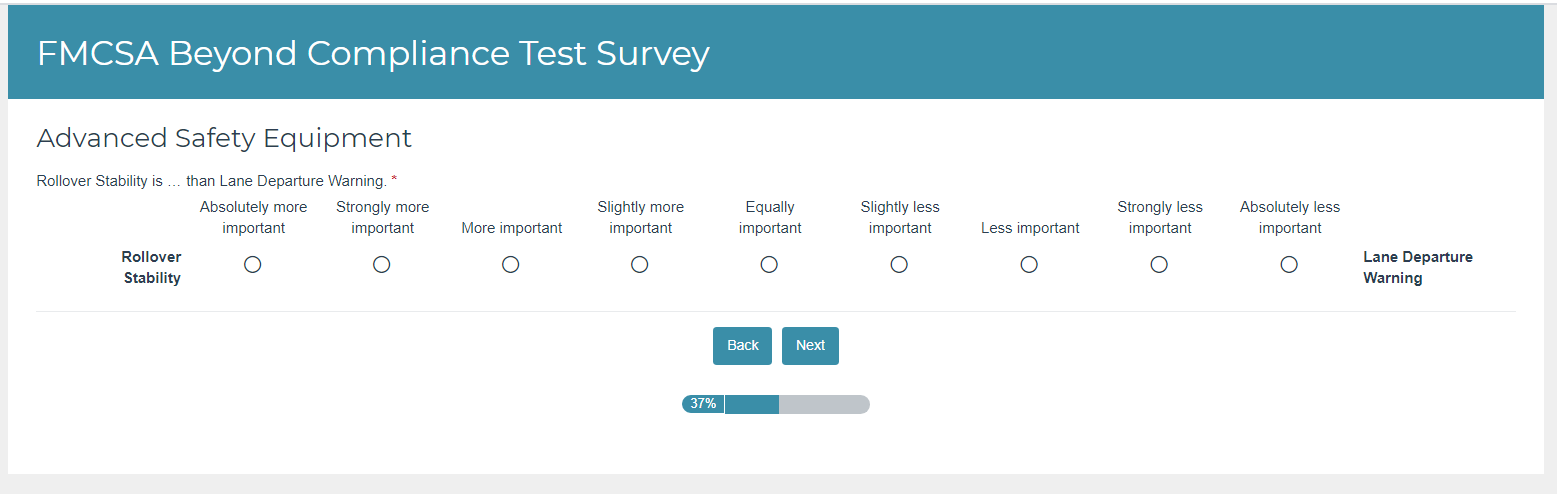Pick 'Strongly less important' radio button
Screen dimensions: 1557x494
pos(1159,265)
